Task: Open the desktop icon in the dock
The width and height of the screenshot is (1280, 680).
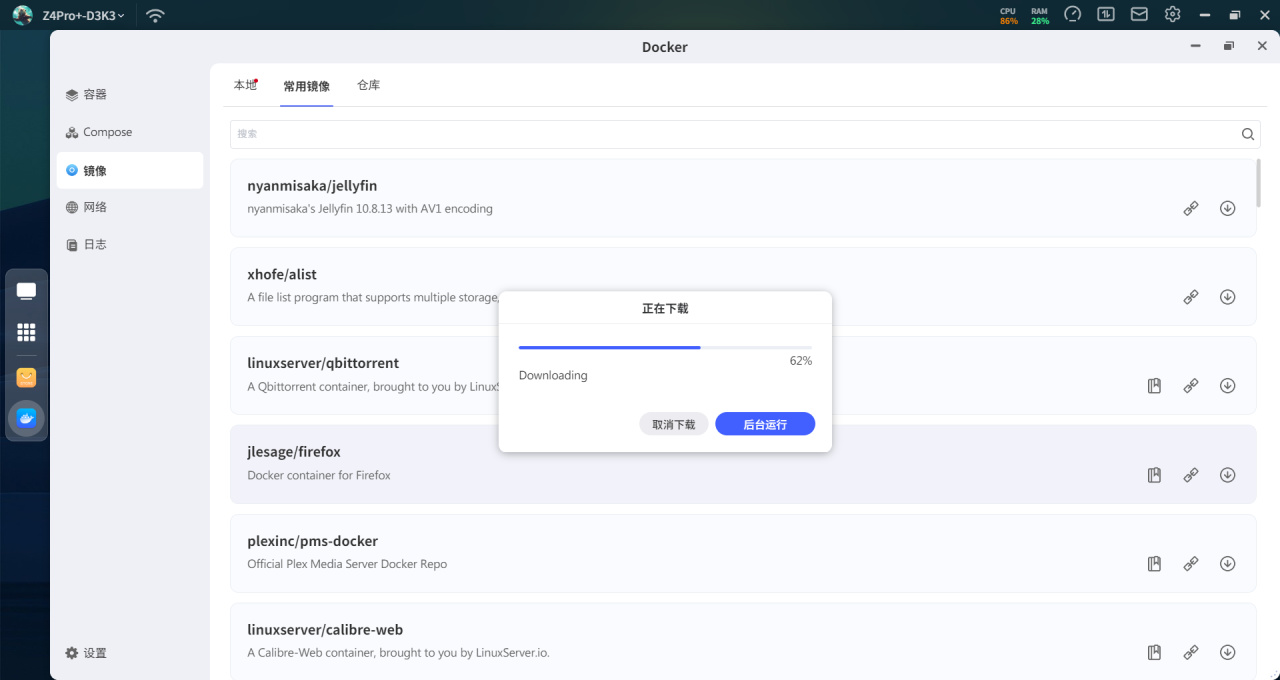Action: click(x=27, y=291)
